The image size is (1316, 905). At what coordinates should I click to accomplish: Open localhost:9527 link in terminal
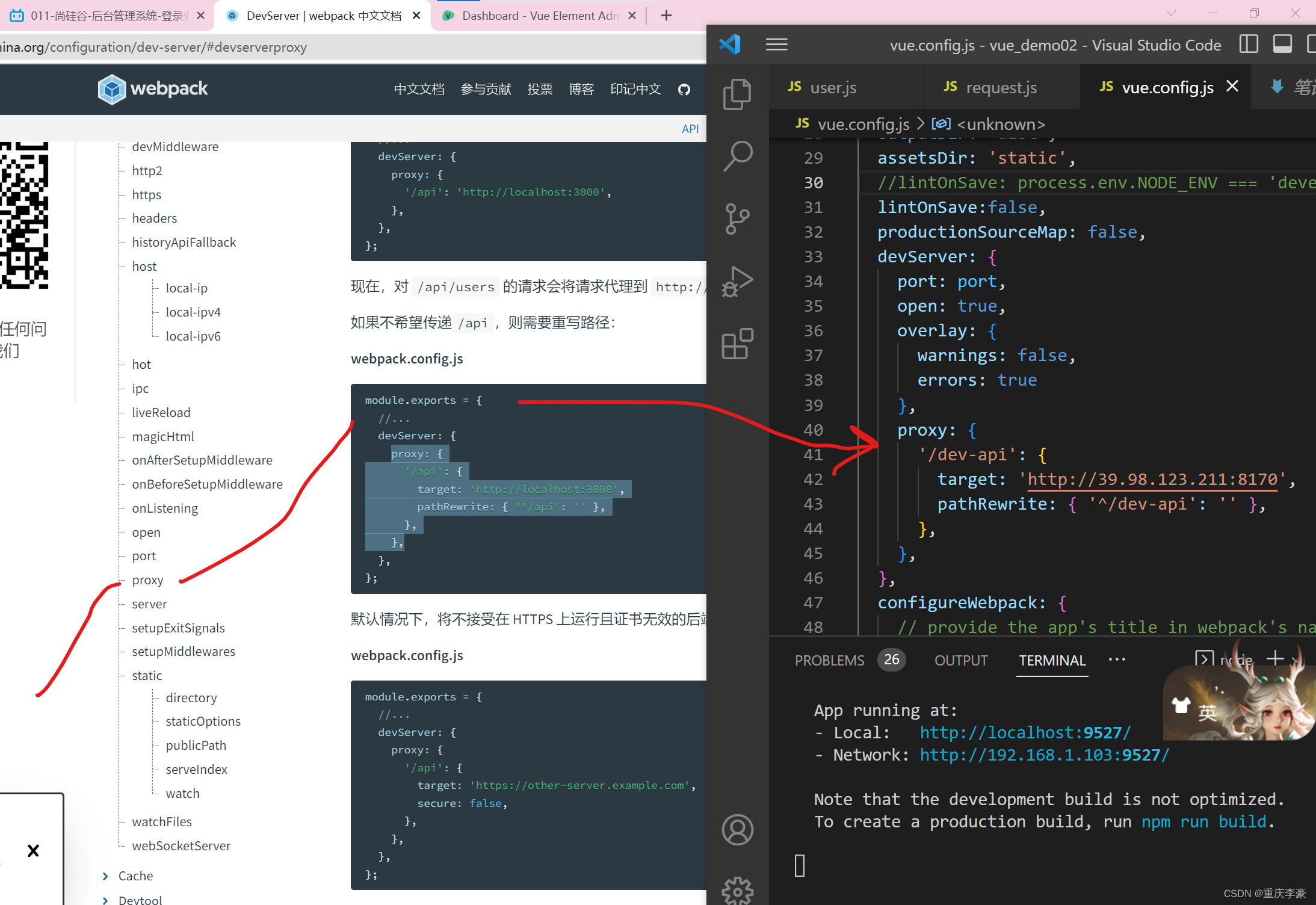point(1025,732)
